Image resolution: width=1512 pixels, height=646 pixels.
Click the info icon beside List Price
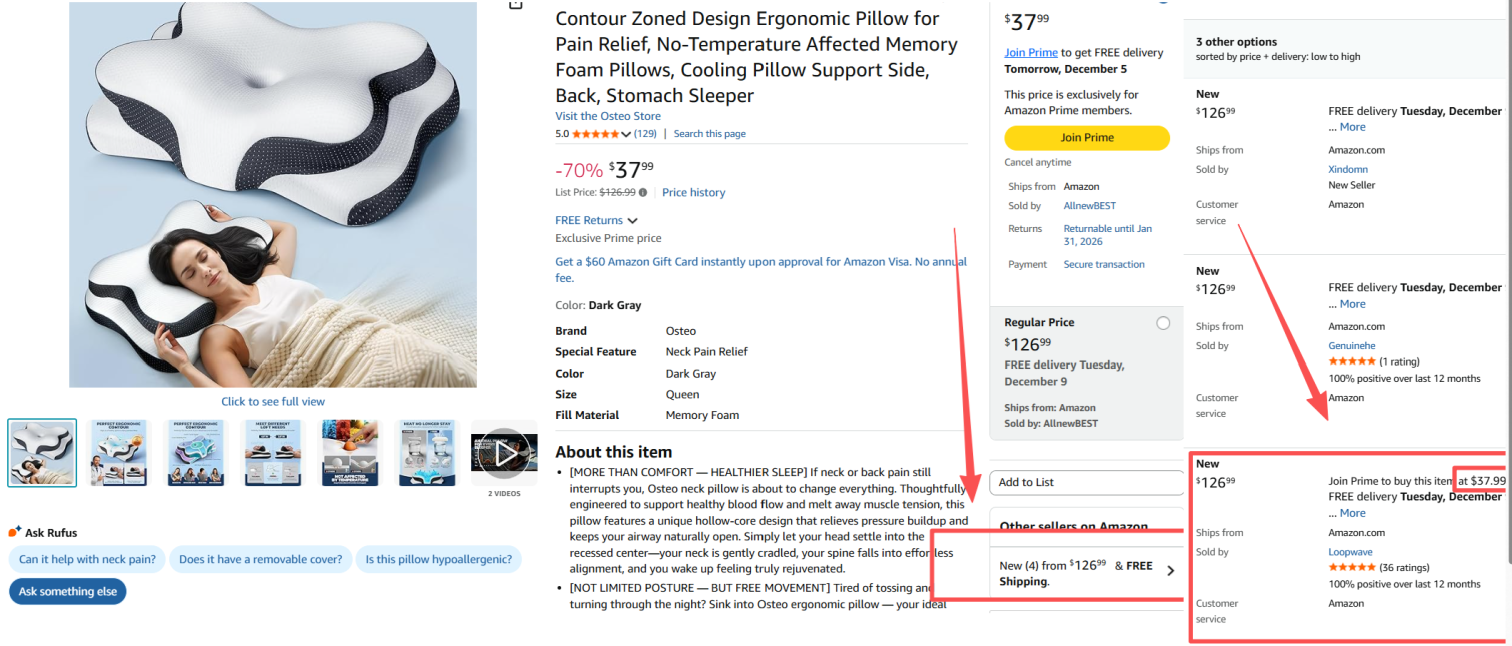[643, 193]
